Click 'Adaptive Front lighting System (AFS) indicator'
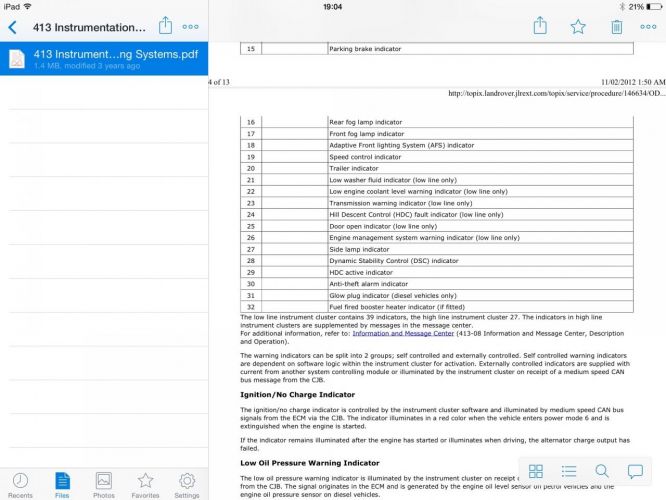The width and height of the screenshot is (666, 500). [x=402, y=145]
